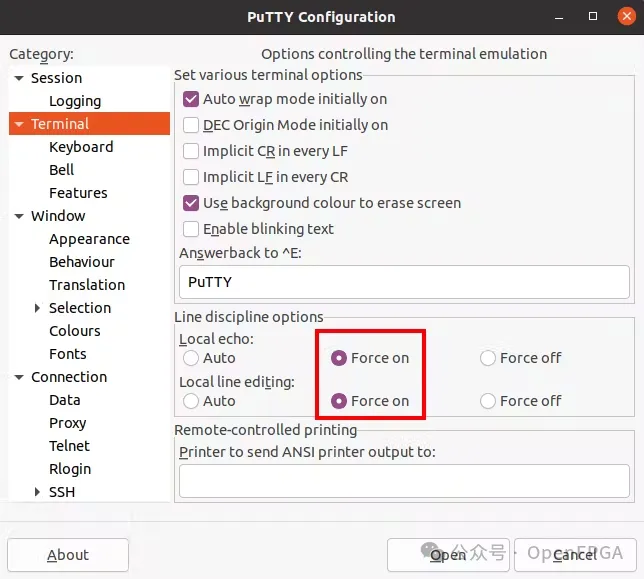Open Selection settings

click(80, 308)
